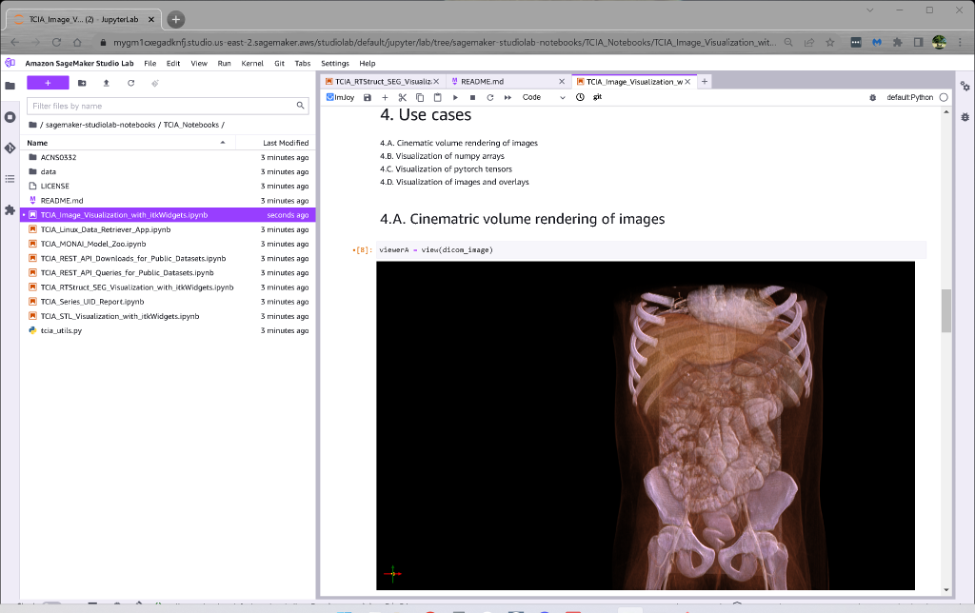Image resolution: width=977 pixels, height=614 pixels.
Task: Open the Code cell type dropdown
Action: 543,98
